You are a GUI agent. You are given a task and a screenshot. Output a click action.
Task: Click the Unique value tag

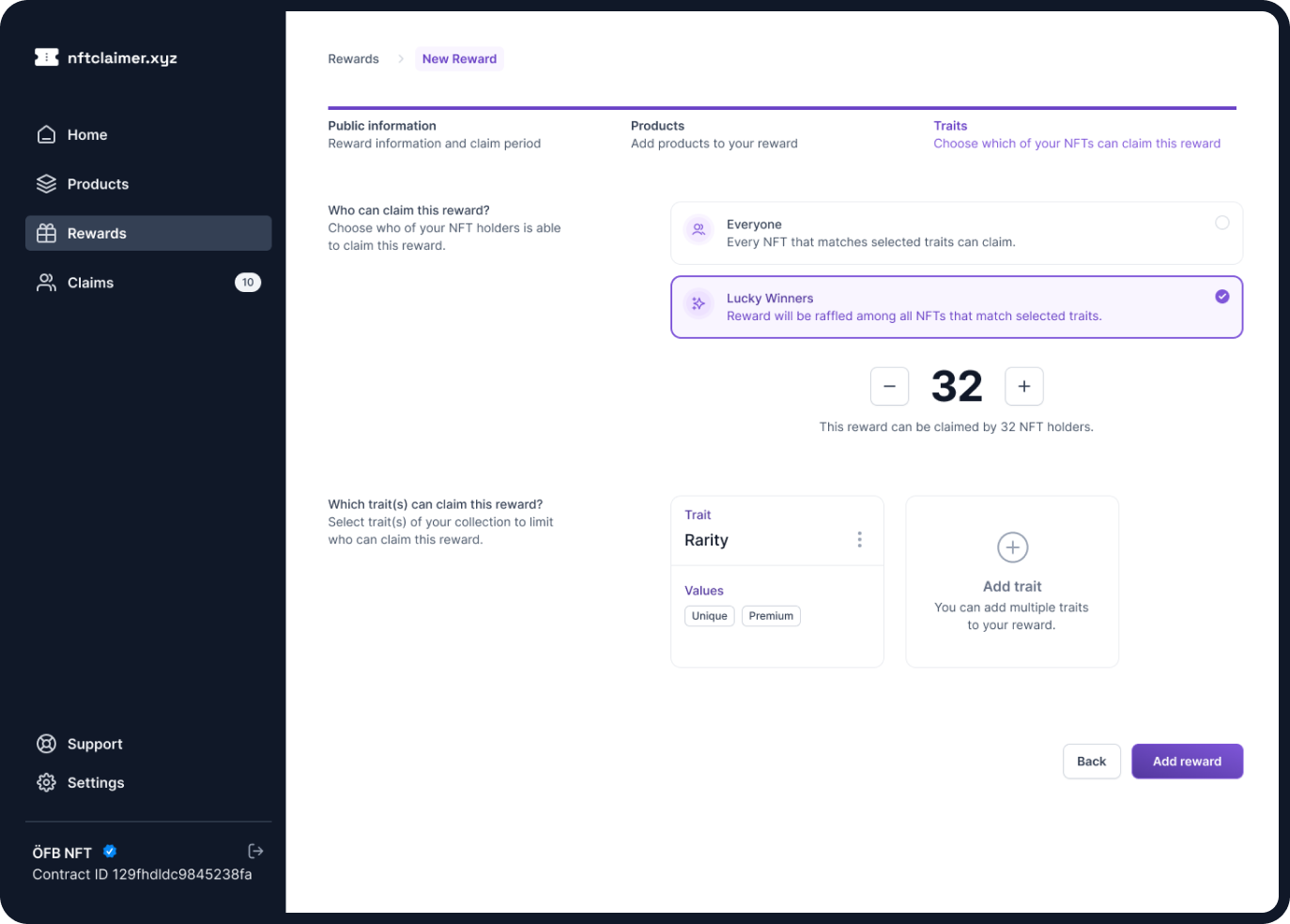coord(710,616)
